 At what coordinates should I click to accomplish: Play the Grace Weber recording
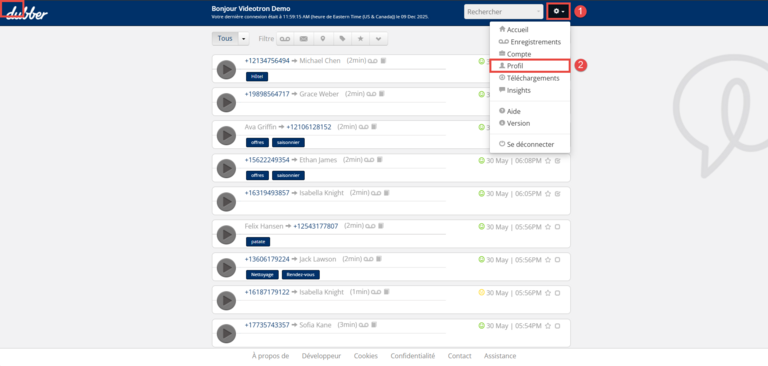tap(226, 102)
